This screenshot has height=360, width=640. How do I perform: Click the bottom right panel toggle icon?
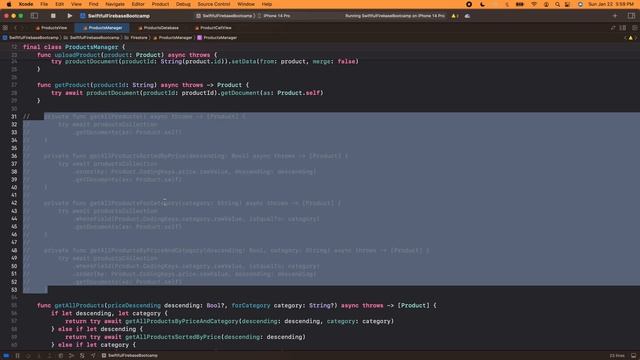point(633,356)
